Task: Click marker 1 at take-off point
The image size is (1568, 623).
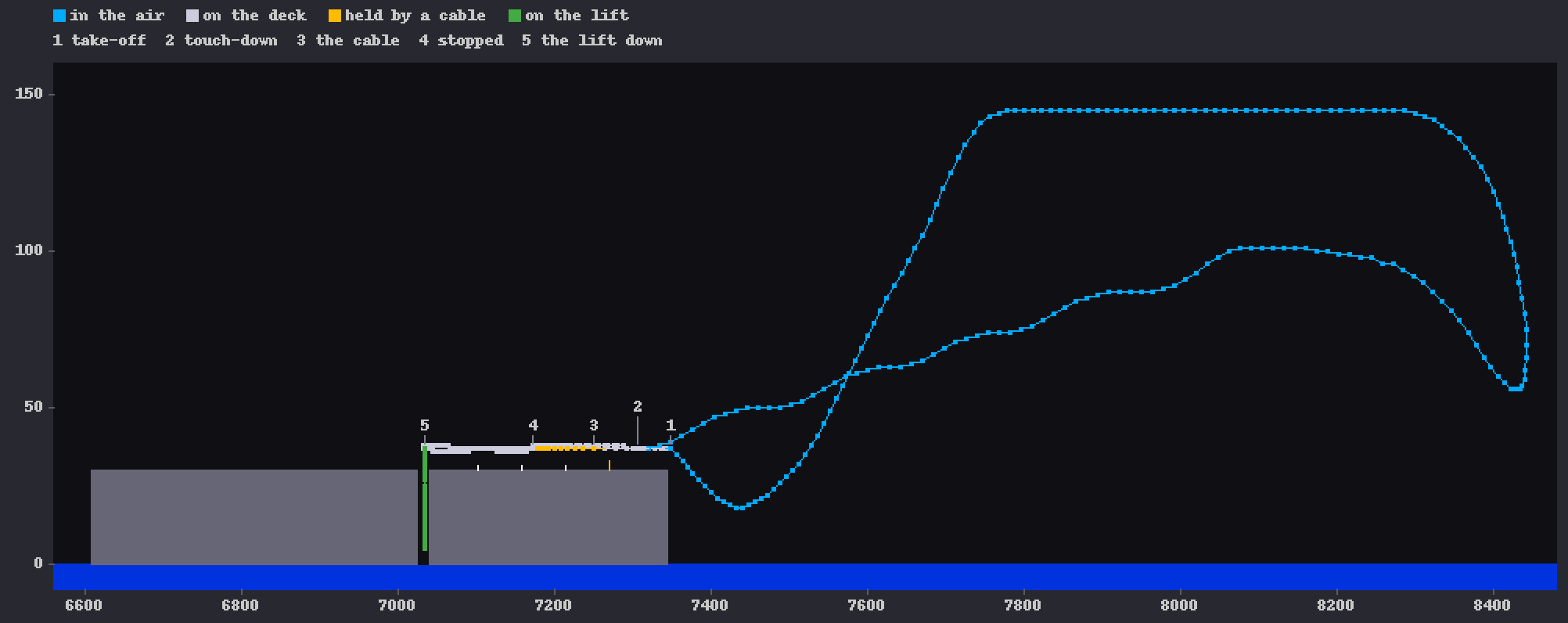Action: click(671, 426)
